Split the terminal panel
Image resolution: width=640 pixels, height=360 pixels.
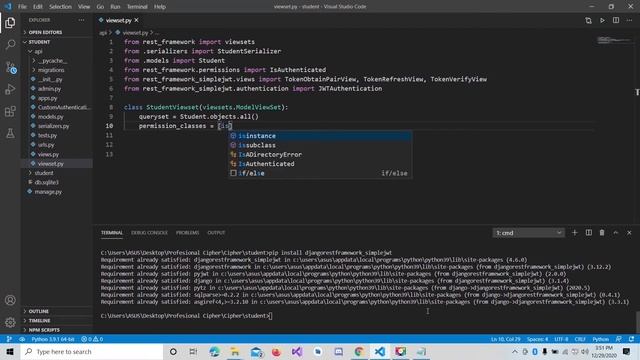pos(589,233)
